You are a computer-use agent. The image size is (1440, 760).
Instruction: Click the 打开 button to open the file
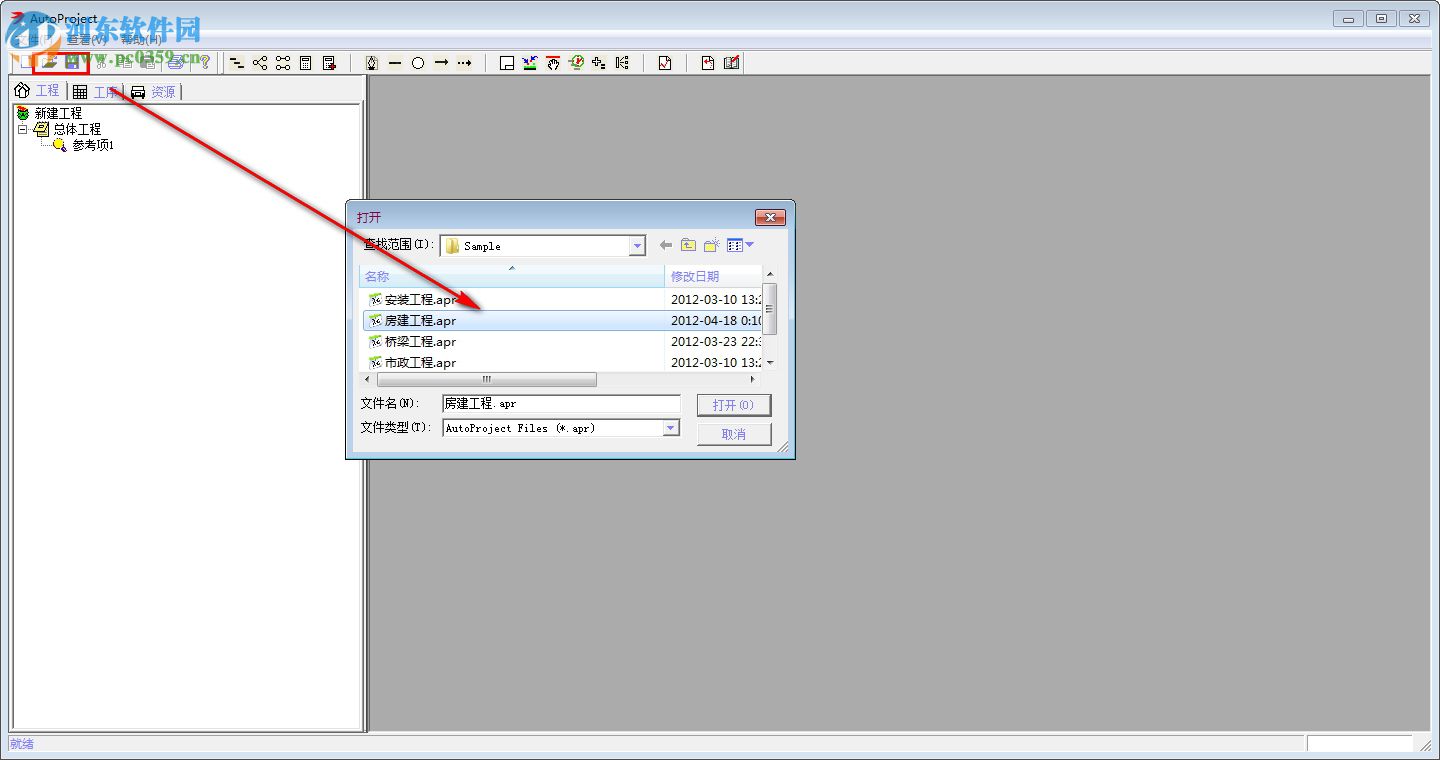point(734,405)
